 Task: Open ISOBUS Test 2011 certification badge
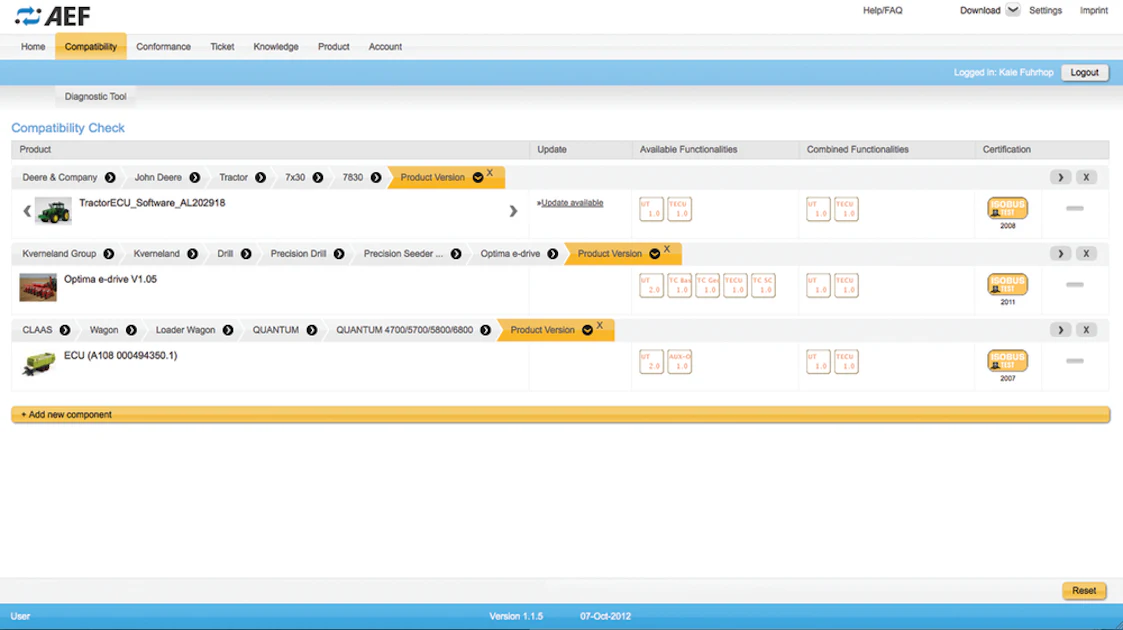click(1008, 284)
